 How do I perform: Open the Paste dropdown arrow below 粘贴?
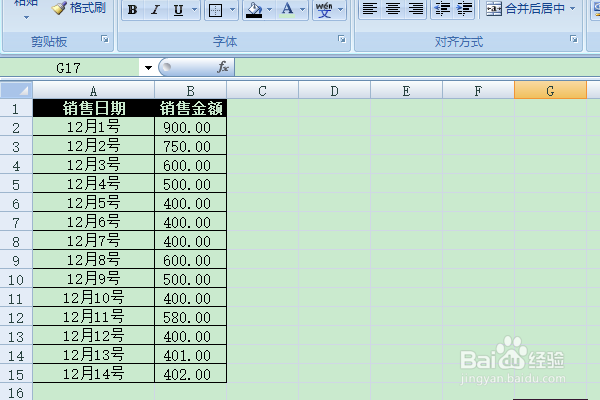point(26,17)
